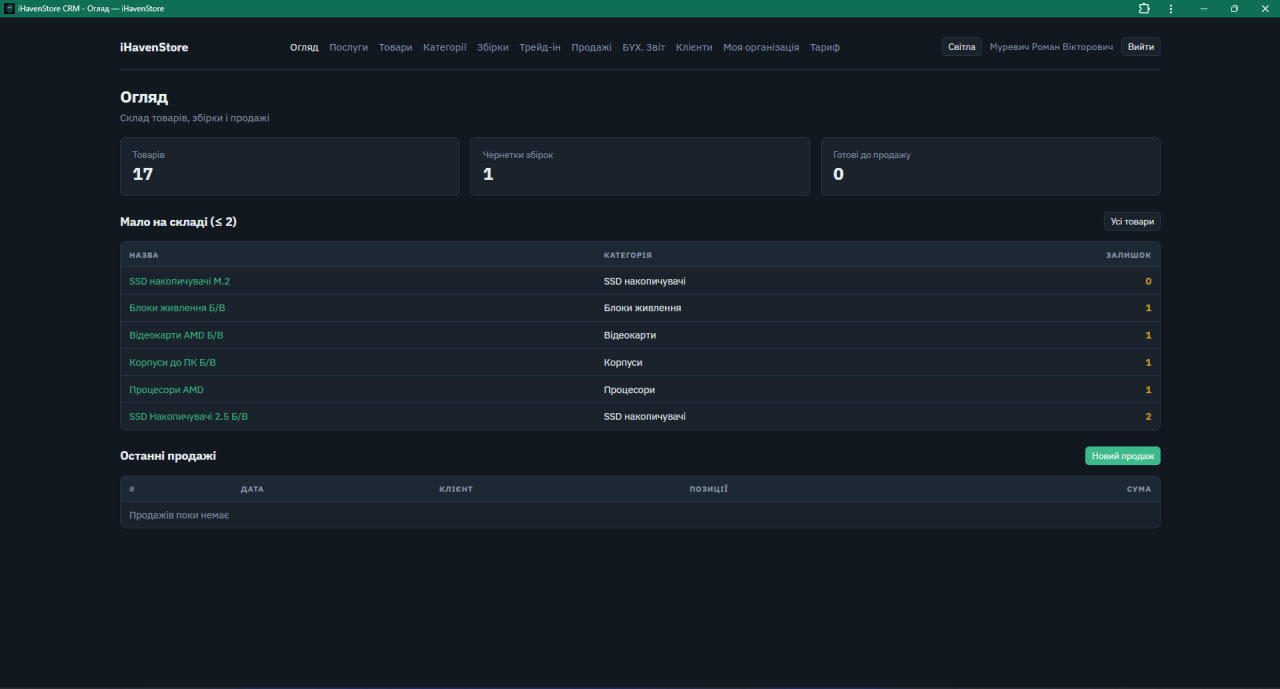Screen dimensions: 1280x689
Task: Open Моя організація page
Action: click(x=761, y=47)
